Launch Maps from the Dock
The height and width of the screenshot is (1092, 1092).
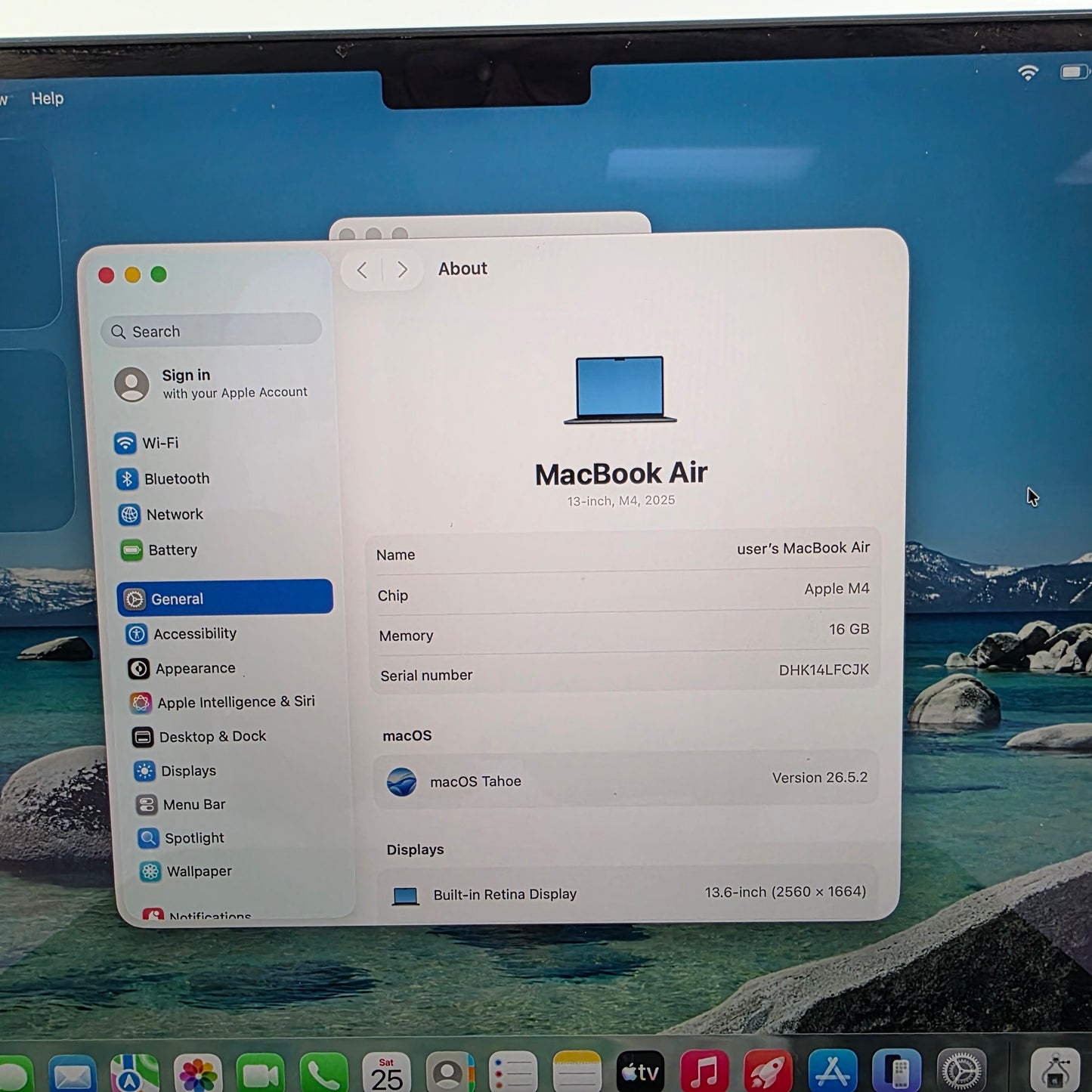click(x=135, y=1073)
